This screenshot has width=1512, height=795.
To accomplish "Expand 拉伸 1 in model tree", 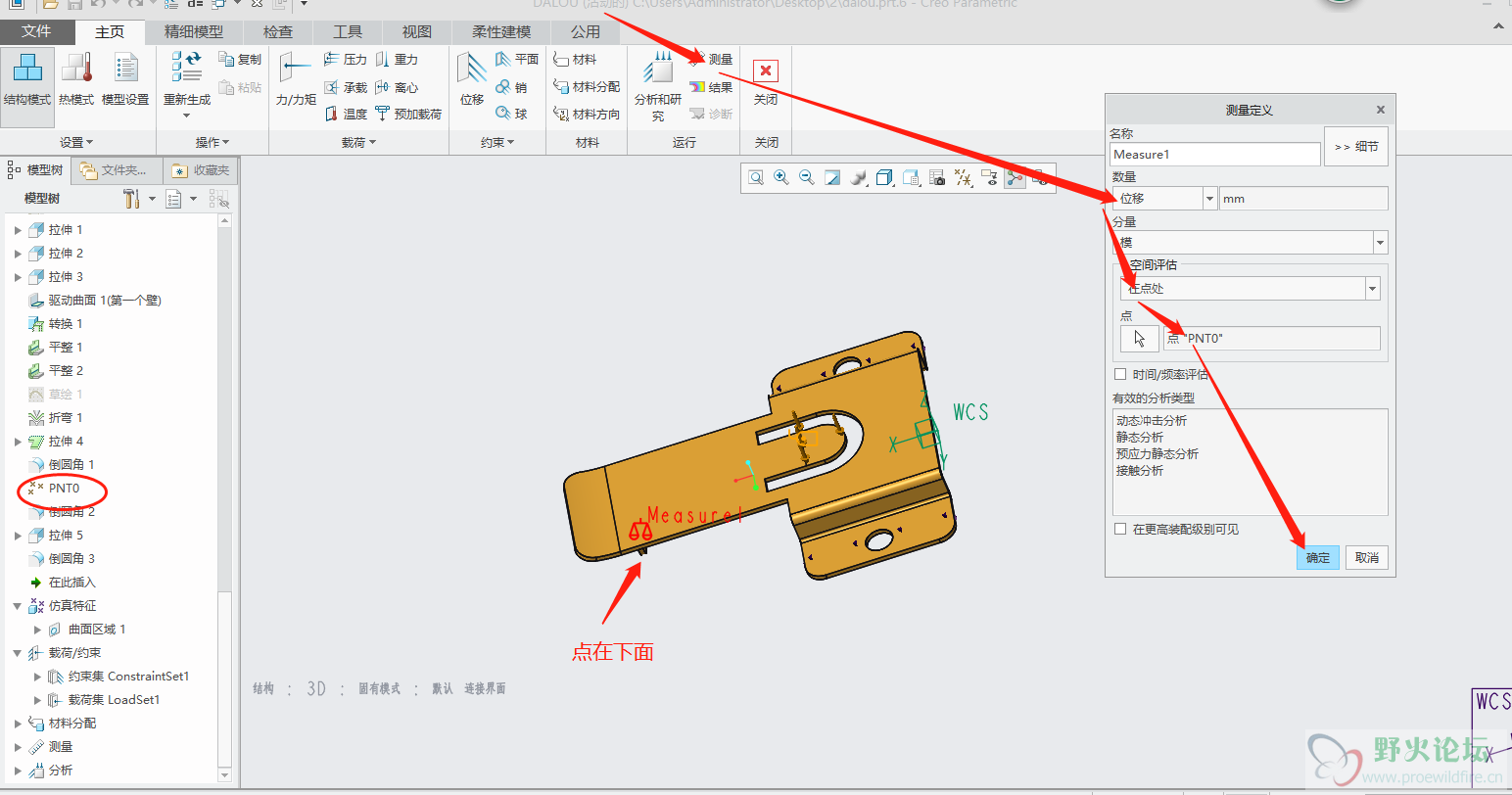I will (18, 230).
